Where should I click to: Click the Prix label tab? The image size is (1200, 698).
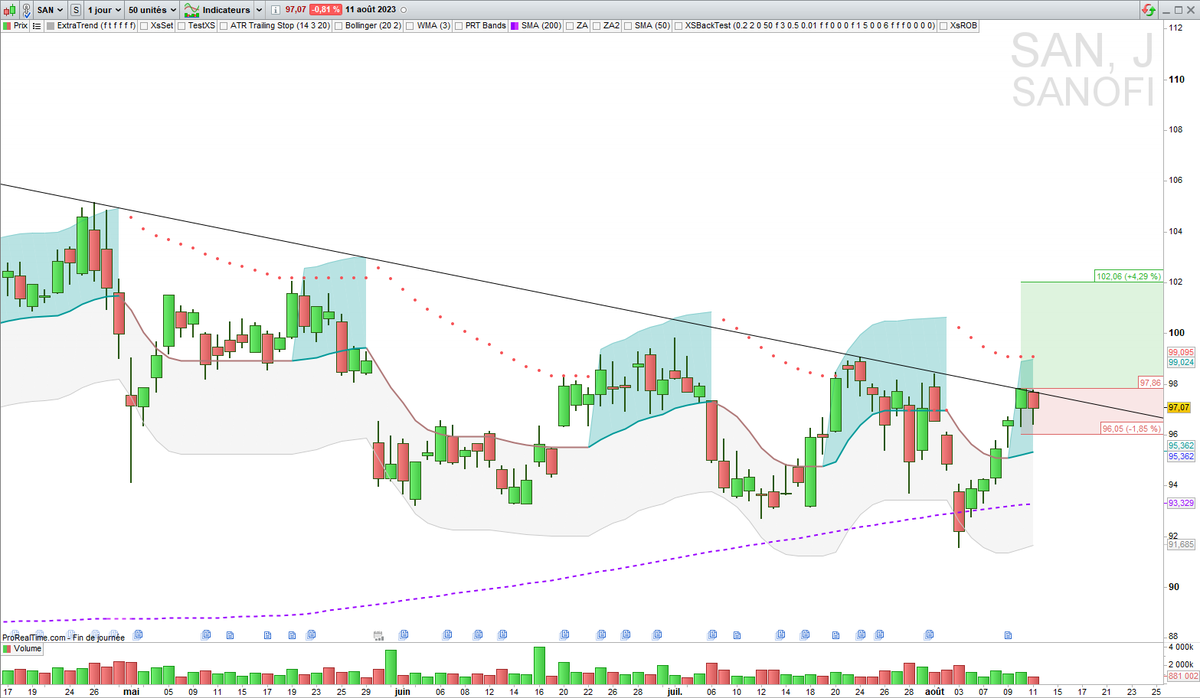20,25
